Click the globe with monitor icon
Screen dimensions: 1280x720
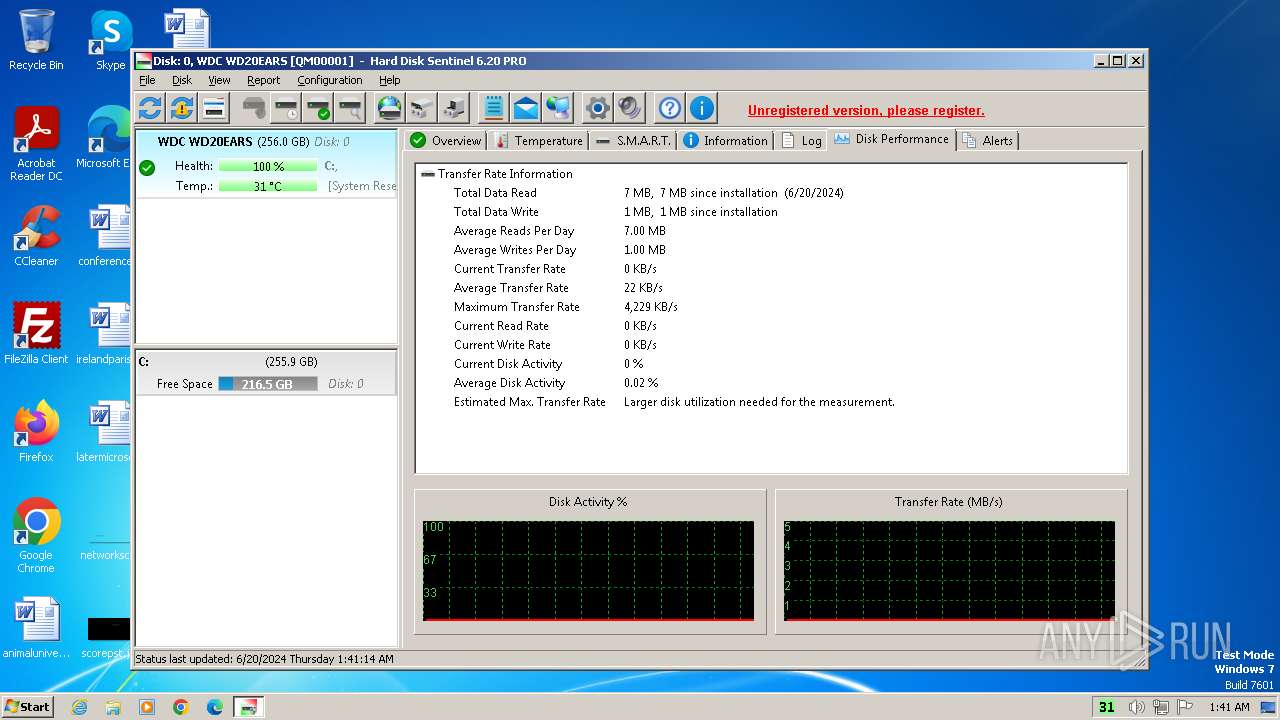point(557,108)
